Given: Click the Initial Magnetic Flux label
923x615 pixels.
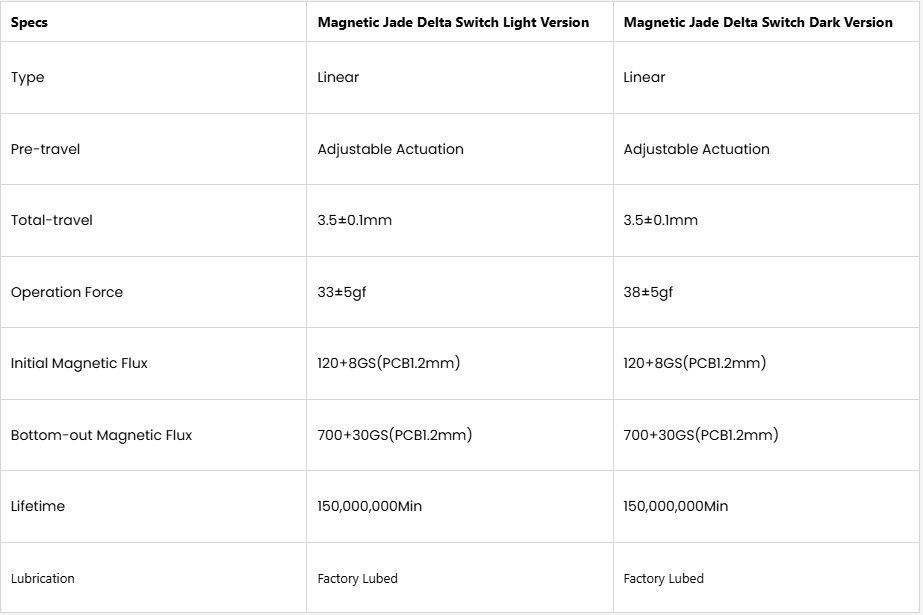Looking at the screenshot, I should coord(79,363).
